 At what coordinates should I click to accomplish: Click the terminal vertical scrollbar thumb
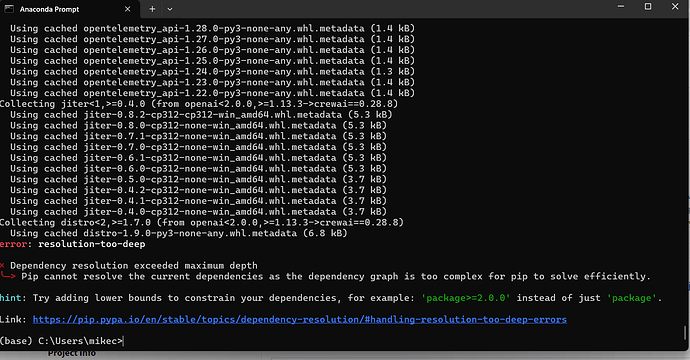click(x=685, y=333)
